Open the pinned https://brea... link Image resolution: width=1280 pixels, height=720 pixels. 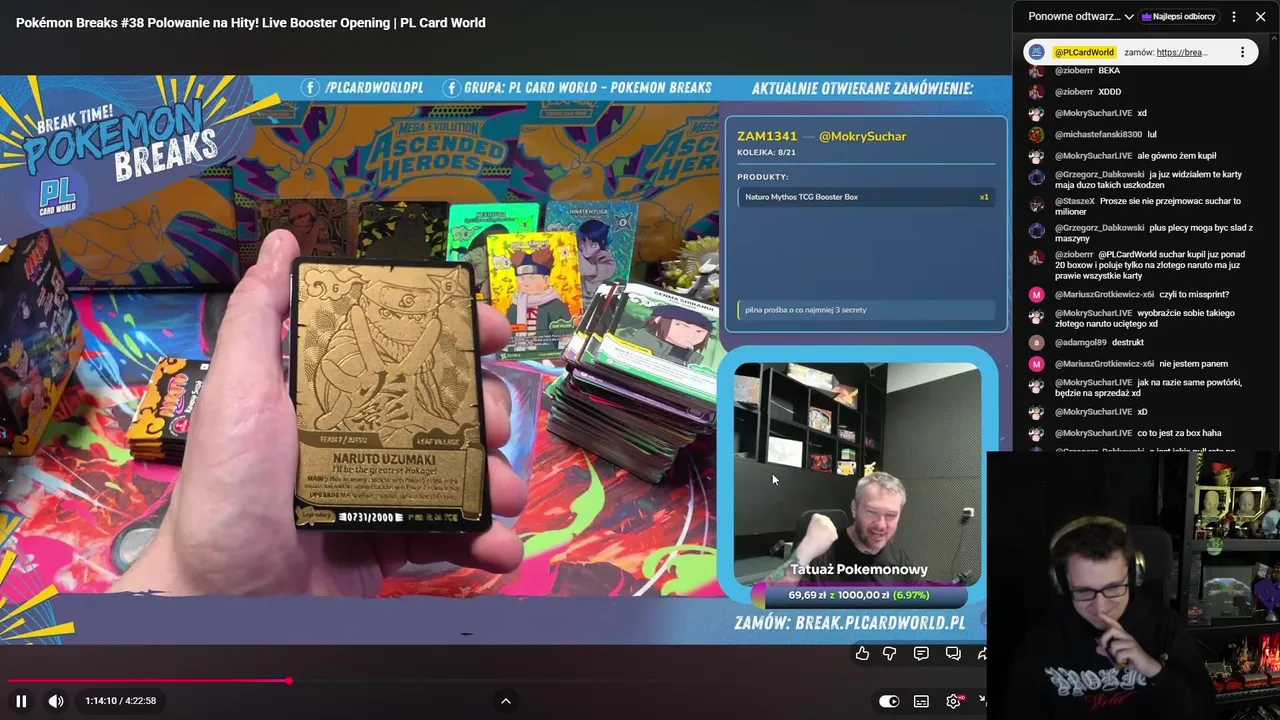pos(1182,52)
